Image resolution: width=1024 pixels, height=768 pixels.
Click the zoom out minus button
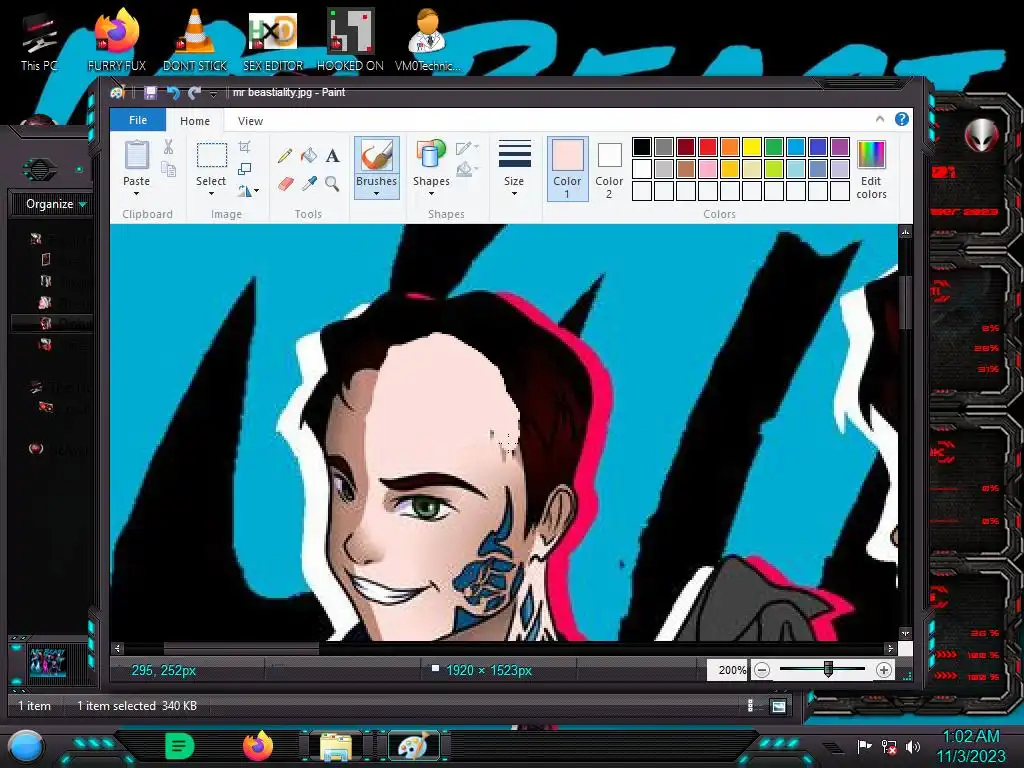[761, 670]
